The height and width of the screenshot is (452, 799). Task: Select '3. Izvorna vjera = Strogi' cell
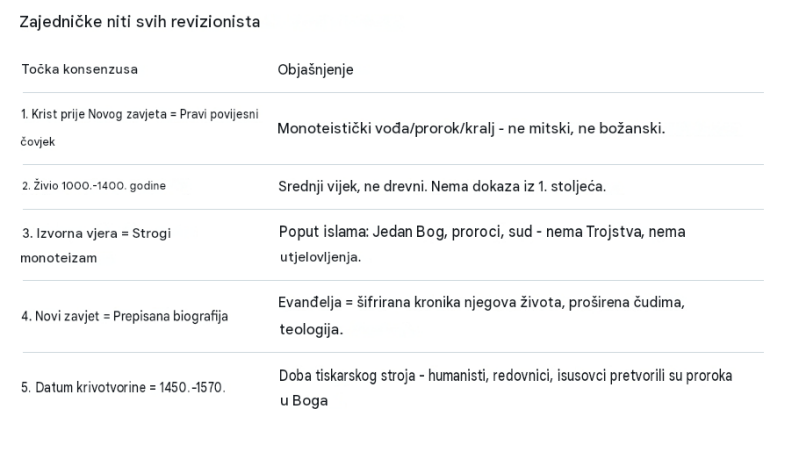[x=96, y=233]
